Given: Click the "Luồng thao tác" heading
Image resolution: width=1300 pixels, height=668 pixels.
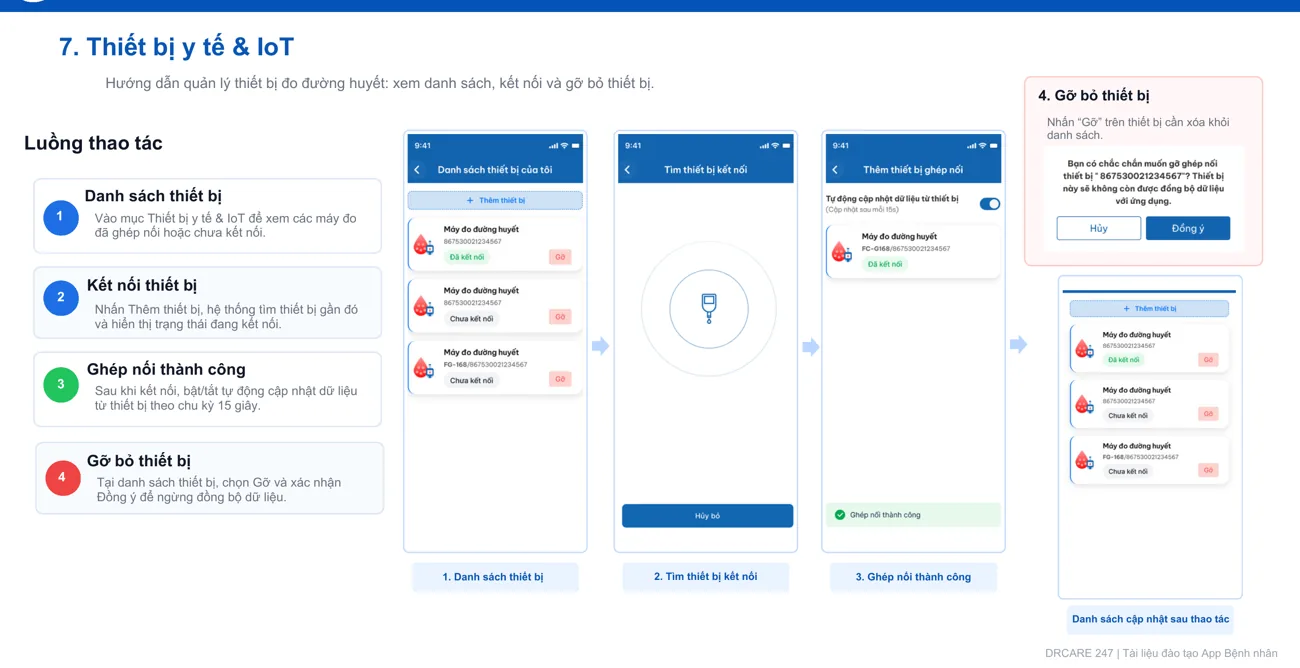Looking at the screenshot, I should click(x=93, y=143).
